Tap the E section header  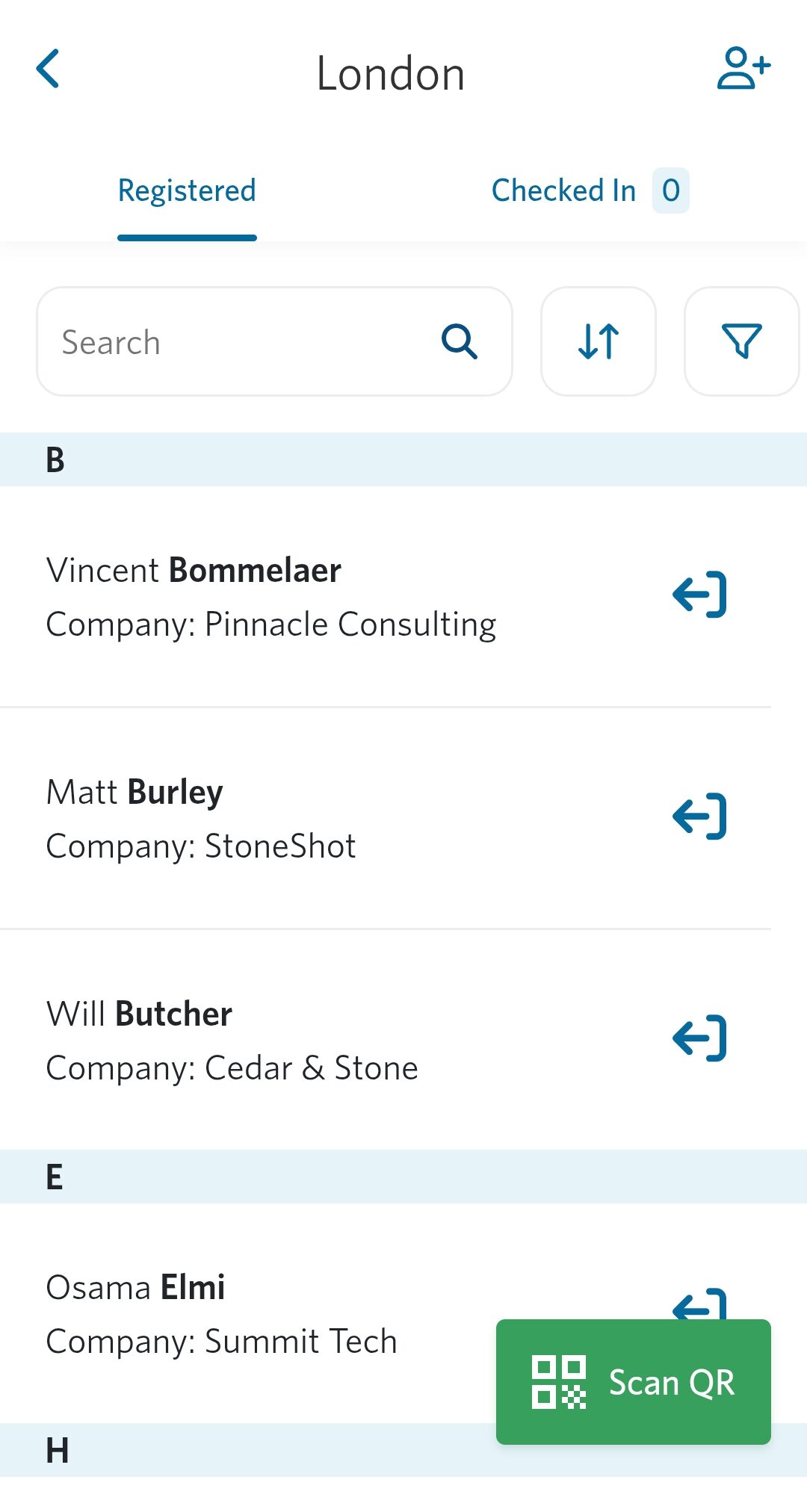pyautogui.click(x=403, y=1177)
